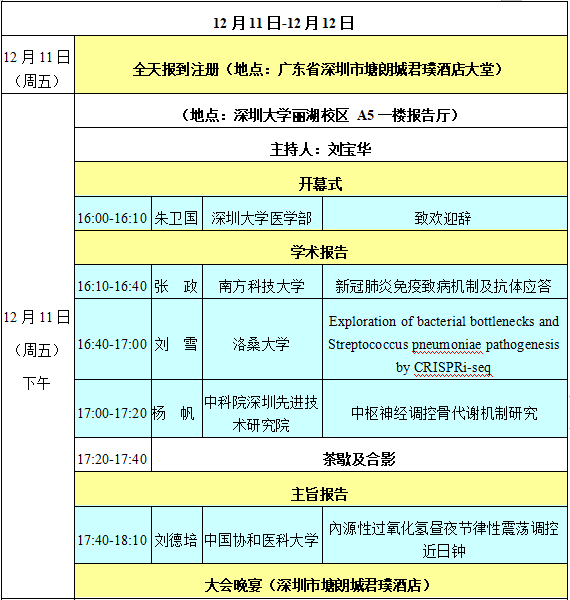This screenshot has width=570, height=600.
Task: Select the talk title 新冠肺炎免疫致病机制及抗体应答
Action: (445, 282)
